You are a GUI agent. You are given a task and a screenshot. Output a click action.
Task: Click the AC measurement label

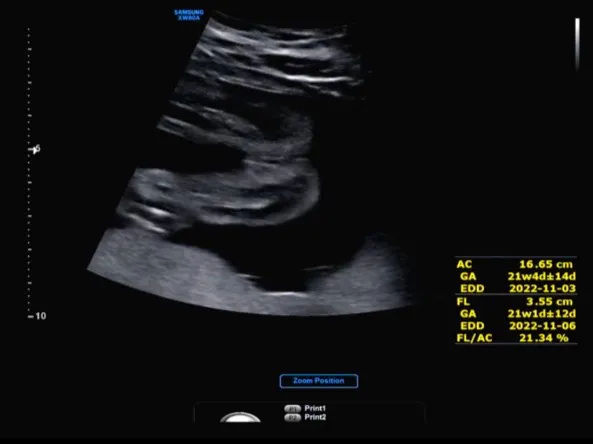point(464,264)
